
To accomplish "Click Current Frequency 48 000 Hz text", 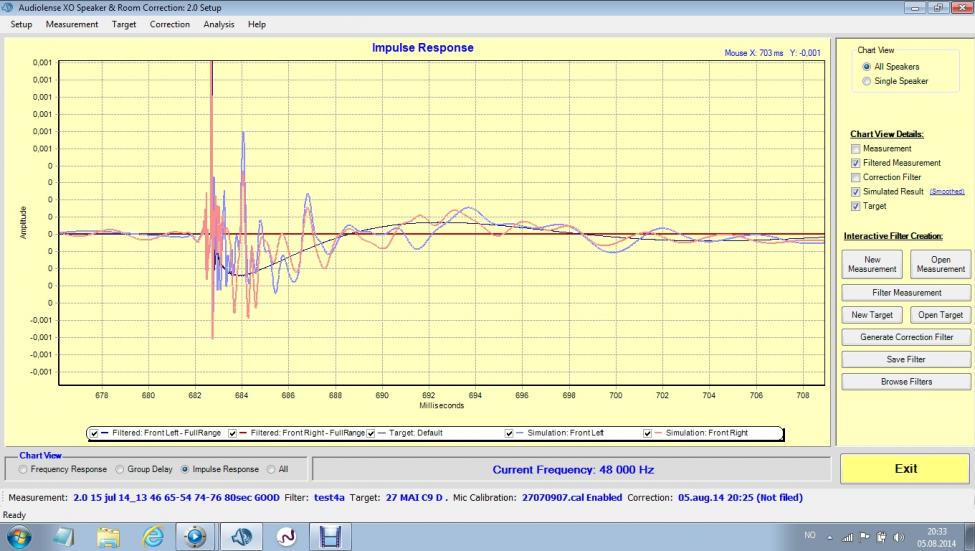I will pos(573,470).
